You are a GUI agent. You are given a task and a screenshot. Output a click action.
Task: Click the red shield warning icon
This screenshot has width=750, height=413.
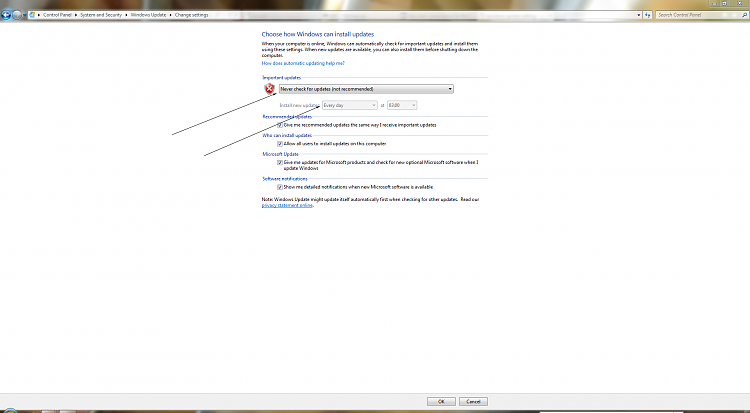tap(269, 89)
